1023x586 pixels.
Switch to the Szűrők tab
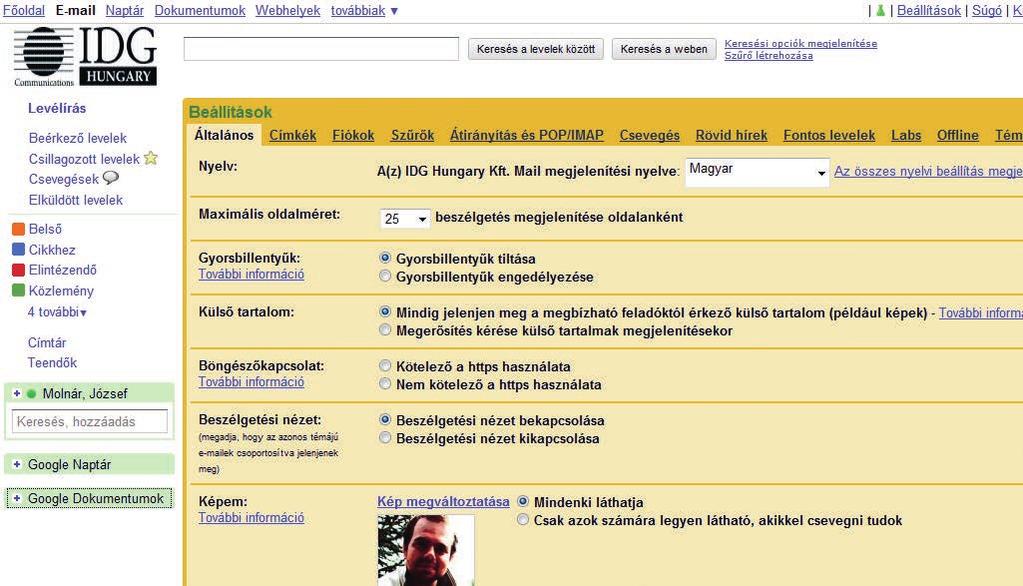point(412,135)
